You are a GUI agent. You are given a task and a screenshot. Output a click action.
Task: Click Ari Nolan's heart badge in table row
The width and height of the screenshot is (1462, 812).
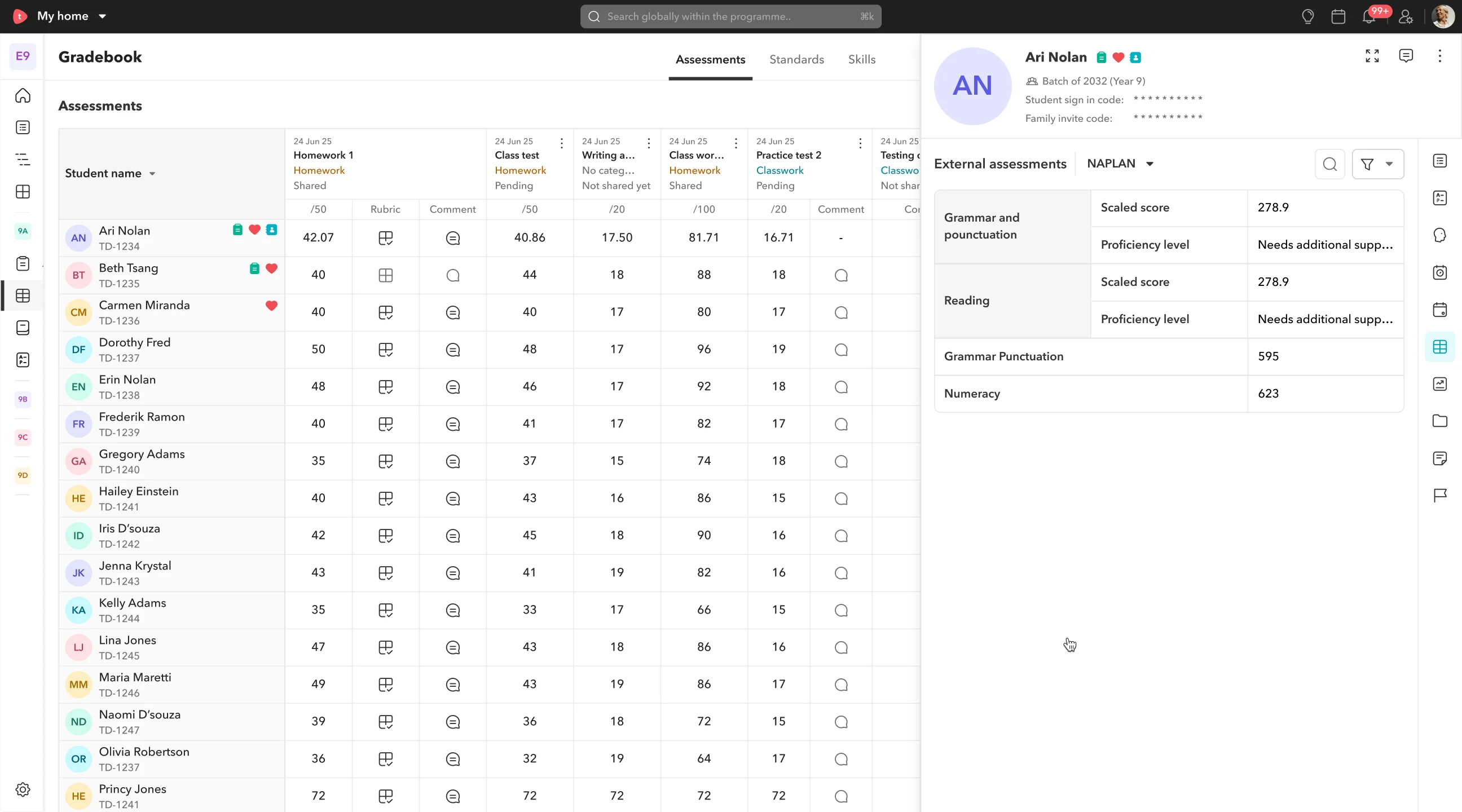pyautogui.click(x=254, y=230)
